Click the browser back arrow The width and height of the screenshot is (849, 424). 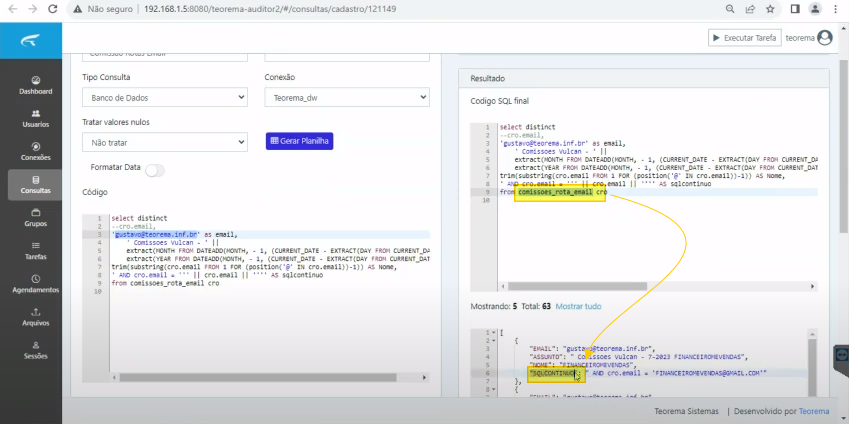(13, 9)
